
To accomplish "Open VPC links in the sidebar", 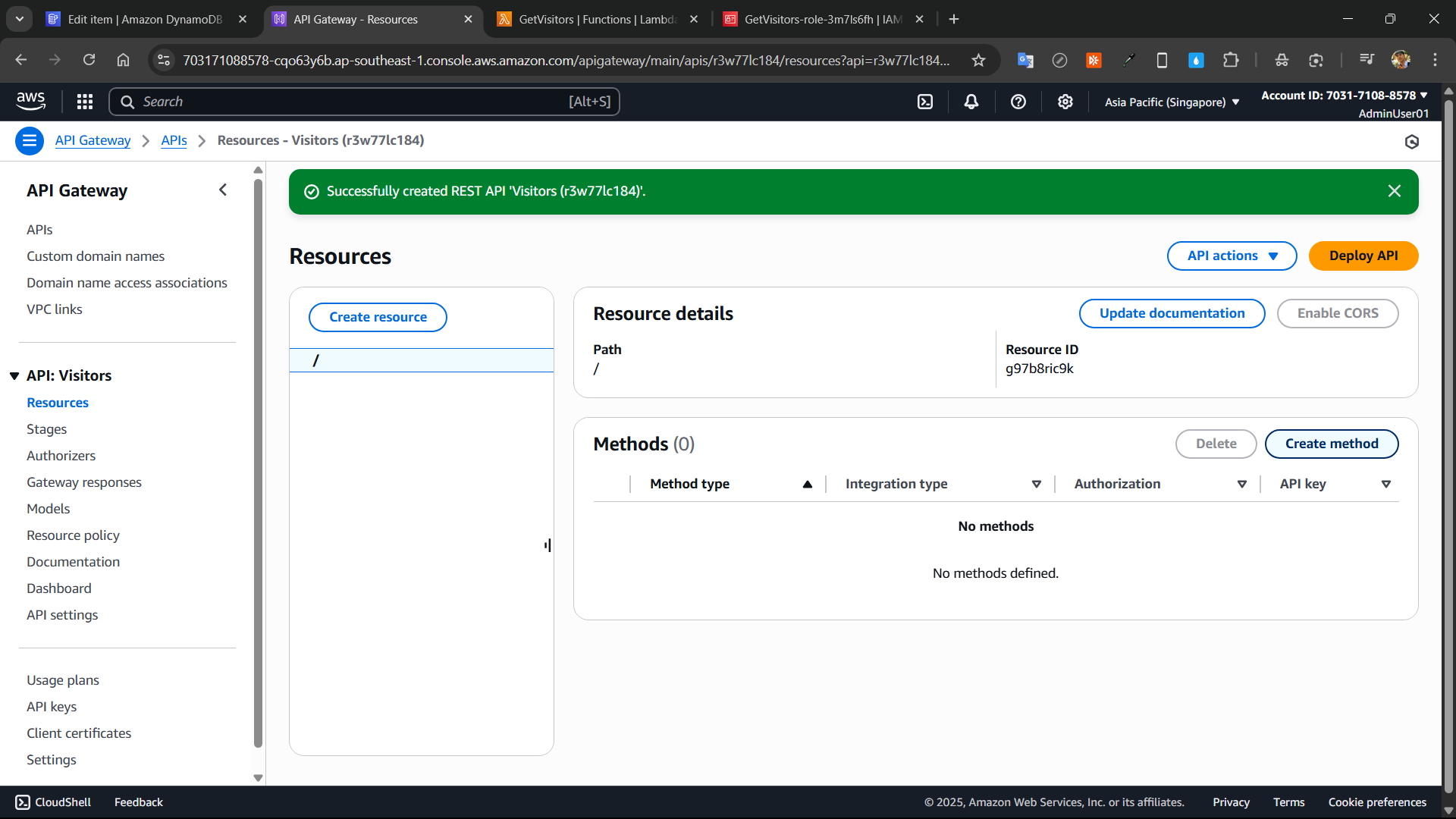I will 54,309.
